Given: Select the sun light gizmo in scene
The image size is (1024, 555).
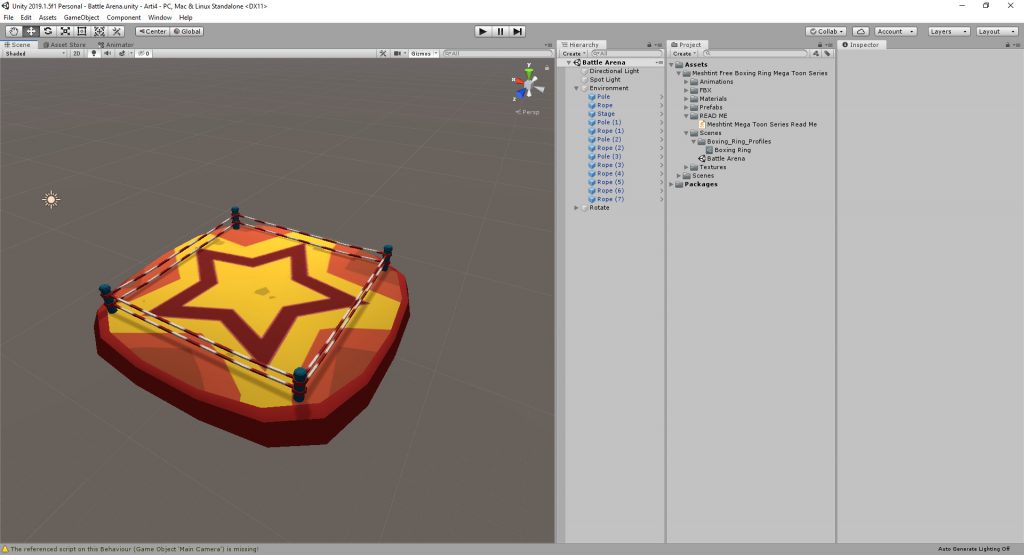Looking at the screenshot, I should point(51,199).
